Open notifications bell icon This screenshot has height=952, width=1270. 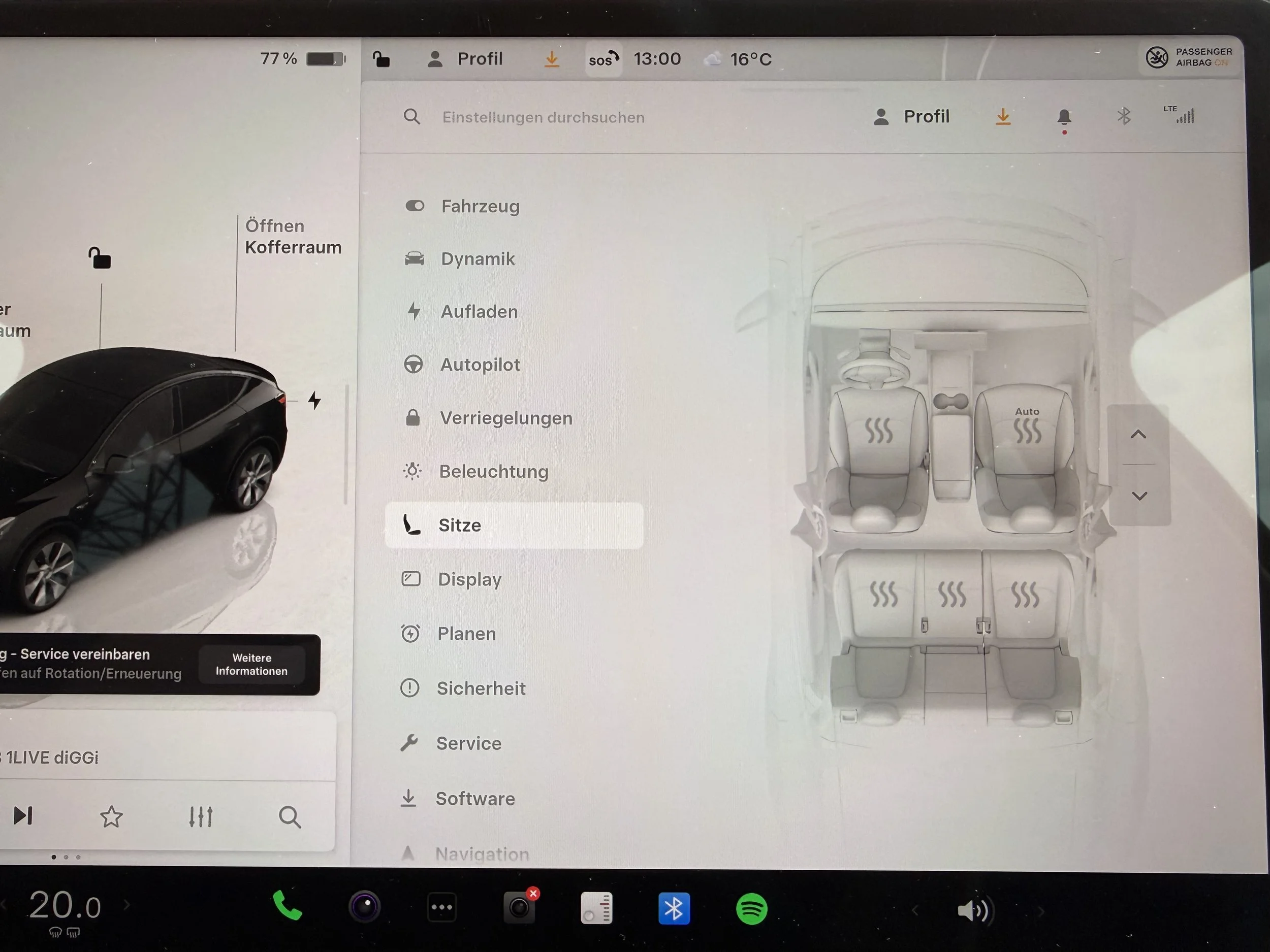coord(1064,118)
